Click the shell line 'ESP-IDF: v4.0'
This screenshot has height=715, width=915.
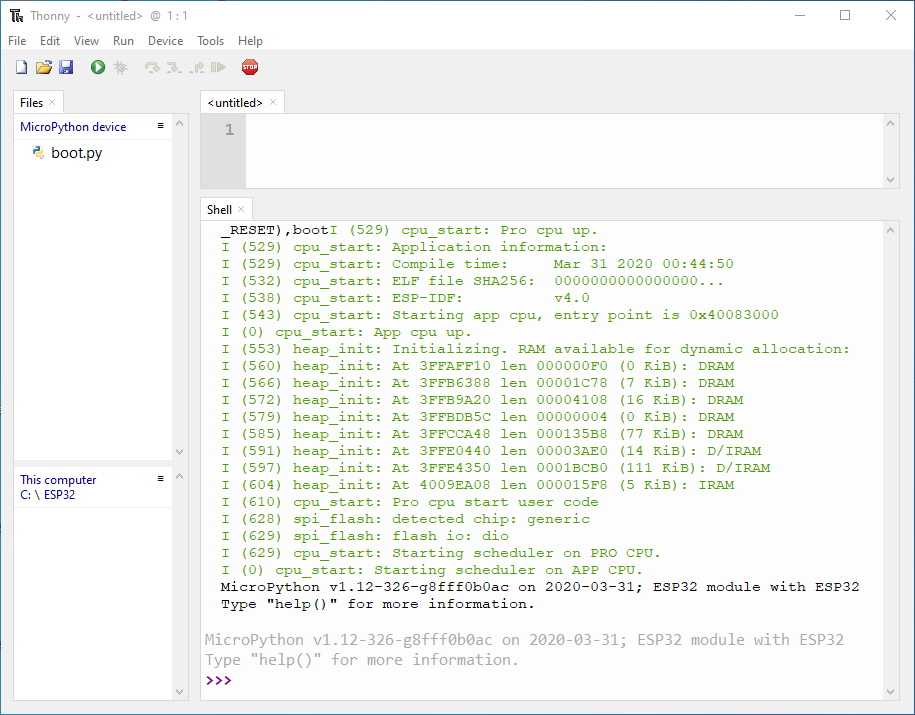tap(405, 298)
